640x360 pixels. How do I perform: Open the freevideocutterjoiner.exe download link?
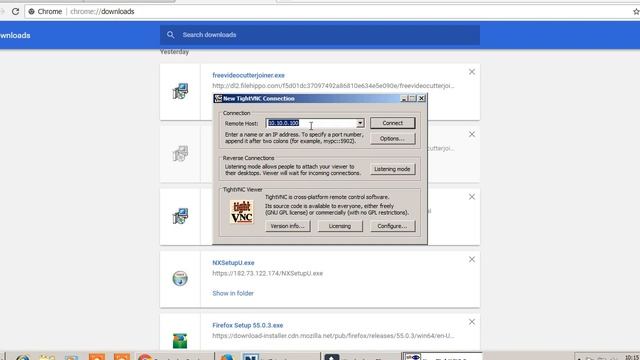(248, 75)
